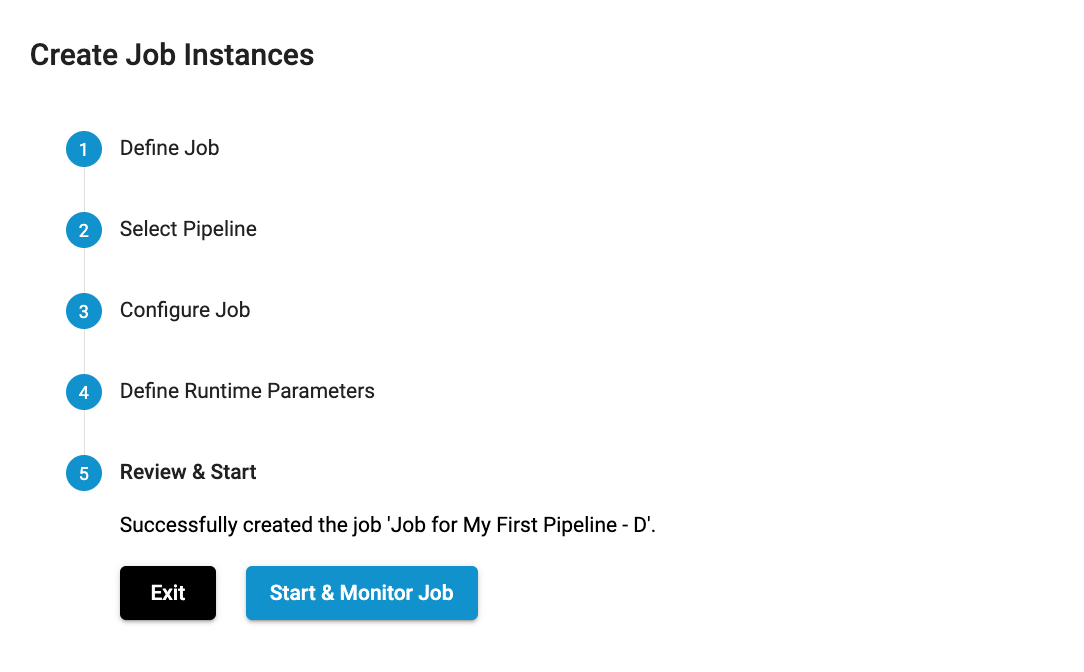Click the blue circle numbered 1

pos(83,148)
